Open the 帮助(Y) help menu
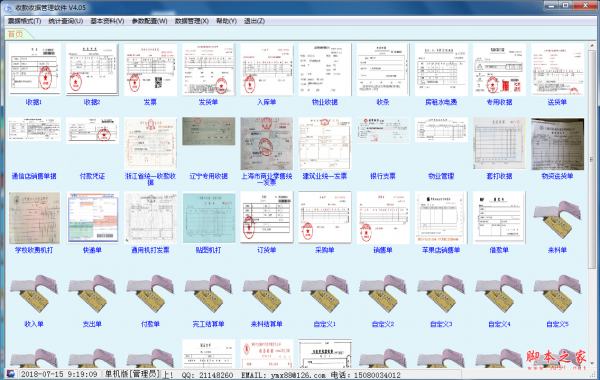This screenshot has width=600, height=380. 227,21
